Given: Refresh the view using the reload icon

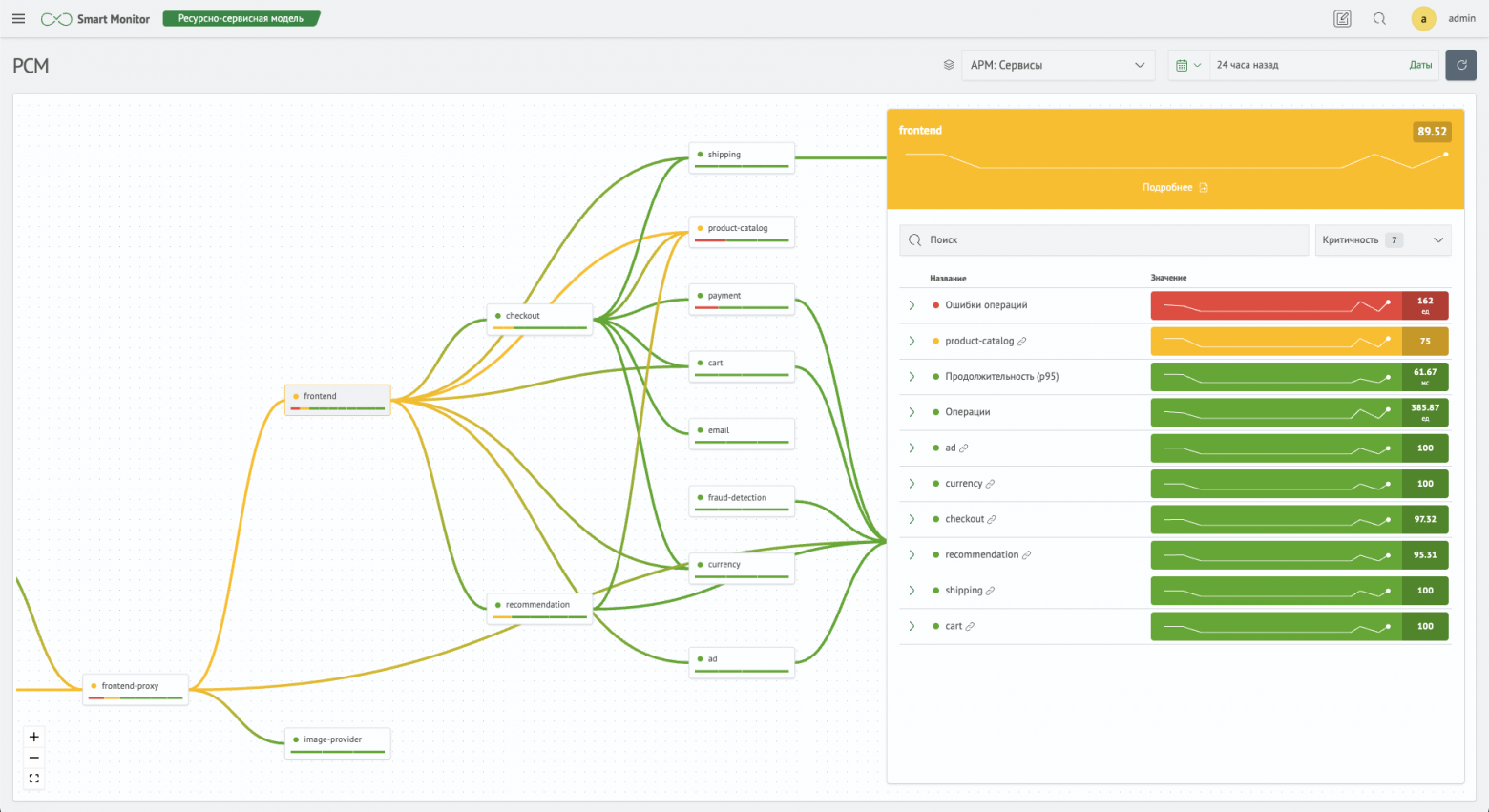Looking at the screenshot, I should pyautogui.click(x=1460, y=64).
